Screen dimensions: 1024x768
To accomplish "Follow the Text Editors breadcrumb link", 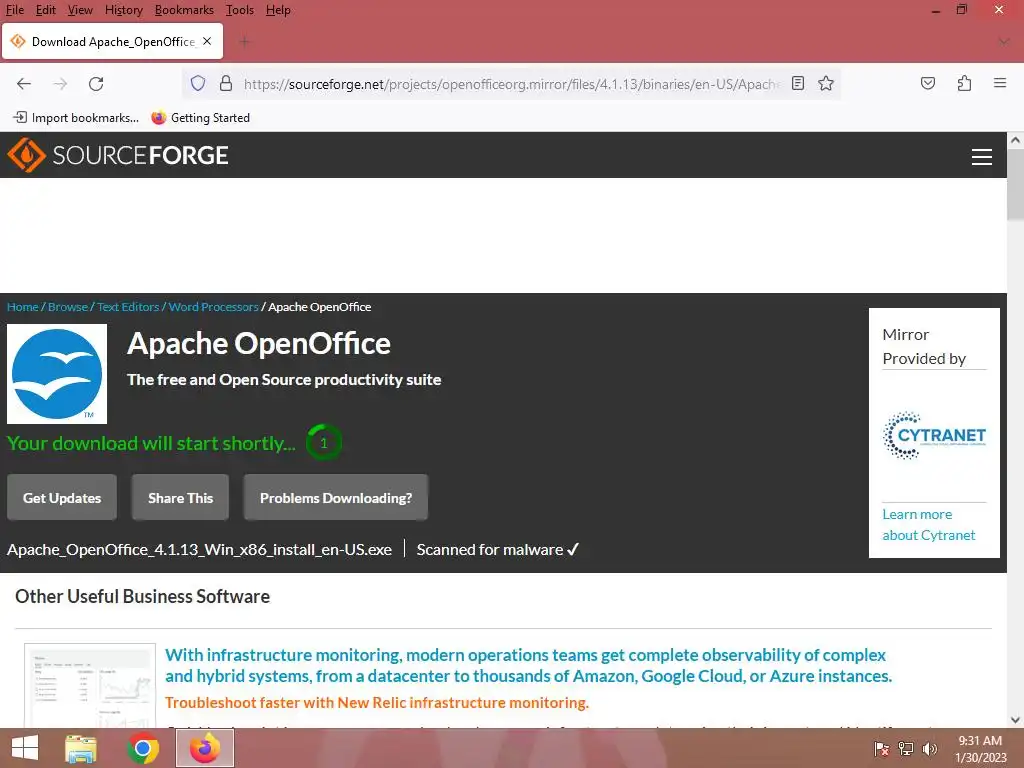I will (x=128, y=307).
